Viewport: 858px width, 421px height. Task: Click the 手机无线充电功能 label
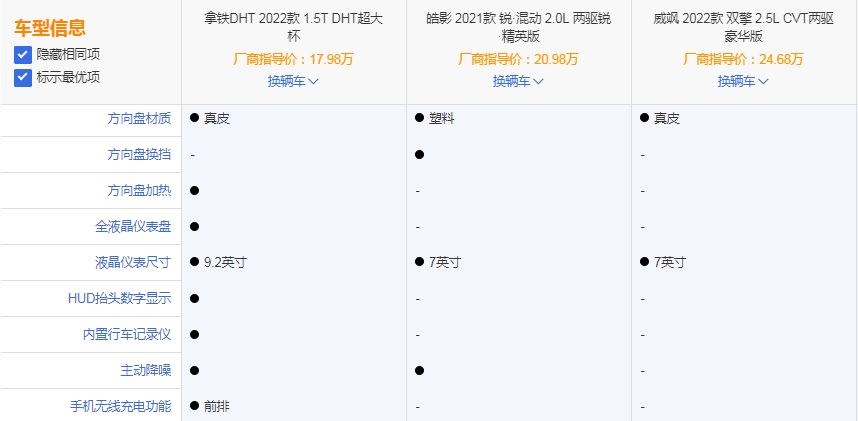click(120, 406)
